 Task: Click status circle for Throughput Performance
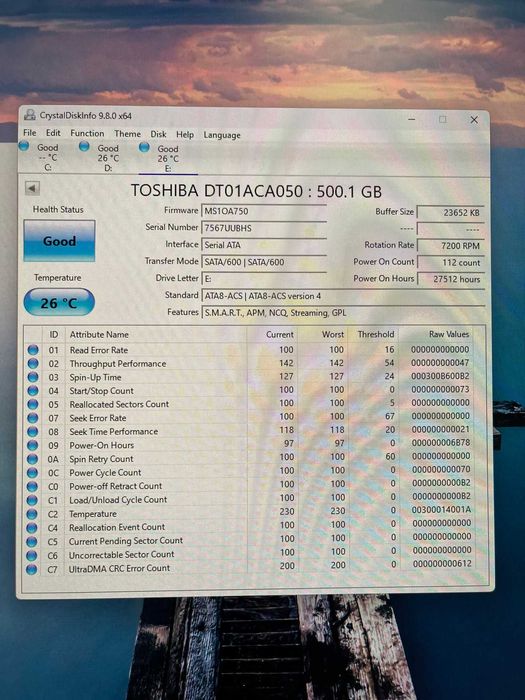pyautogui.click(x=33, y=363)
